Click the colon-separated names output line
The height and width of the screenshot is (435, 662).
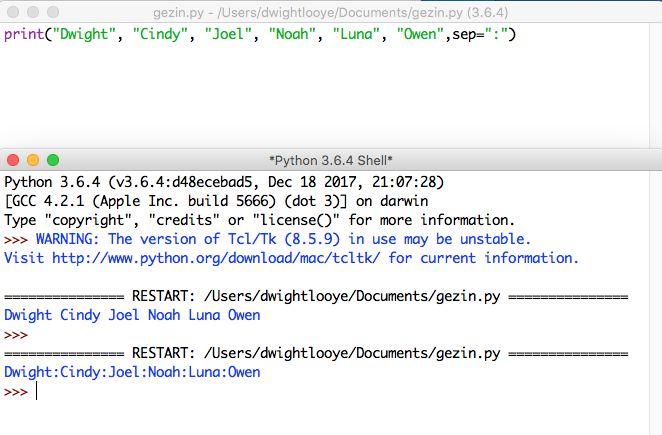[x=132, y=372]
